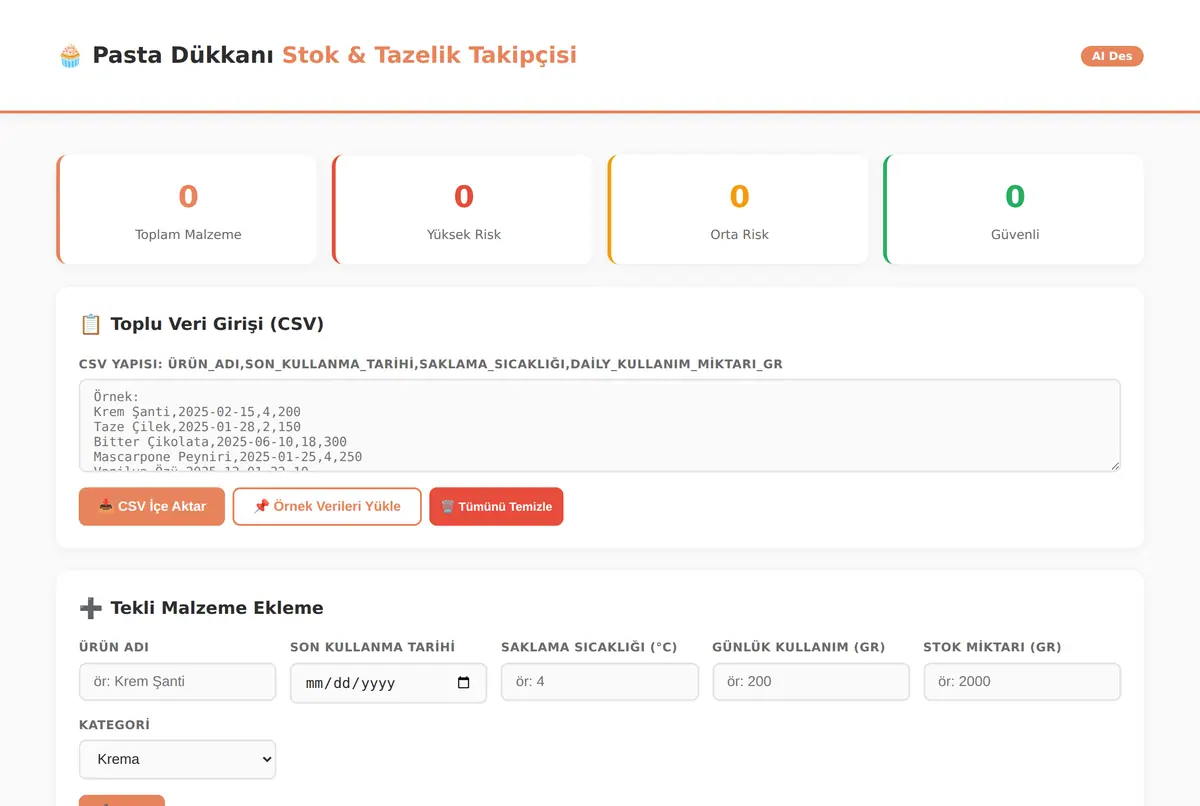Image resolution: width=1200 pixels, height=806 pixels.
Task: Click the cupcake logo icon
Action: tap(70, 55)
